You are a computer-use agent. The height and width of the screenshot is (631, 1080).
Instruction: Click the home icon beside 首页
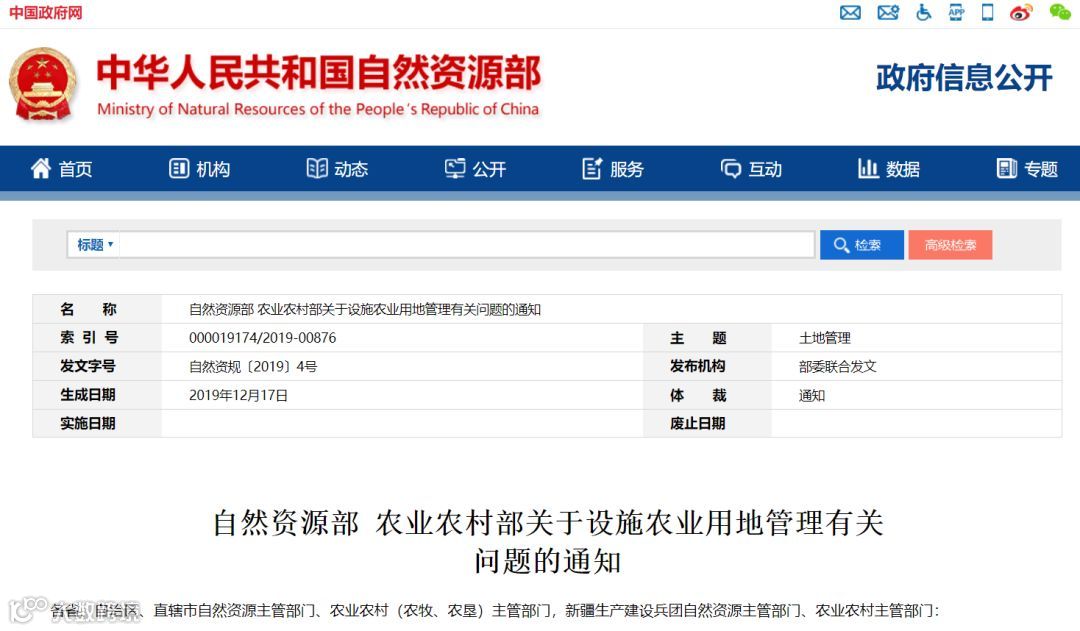tap(41, 168)
